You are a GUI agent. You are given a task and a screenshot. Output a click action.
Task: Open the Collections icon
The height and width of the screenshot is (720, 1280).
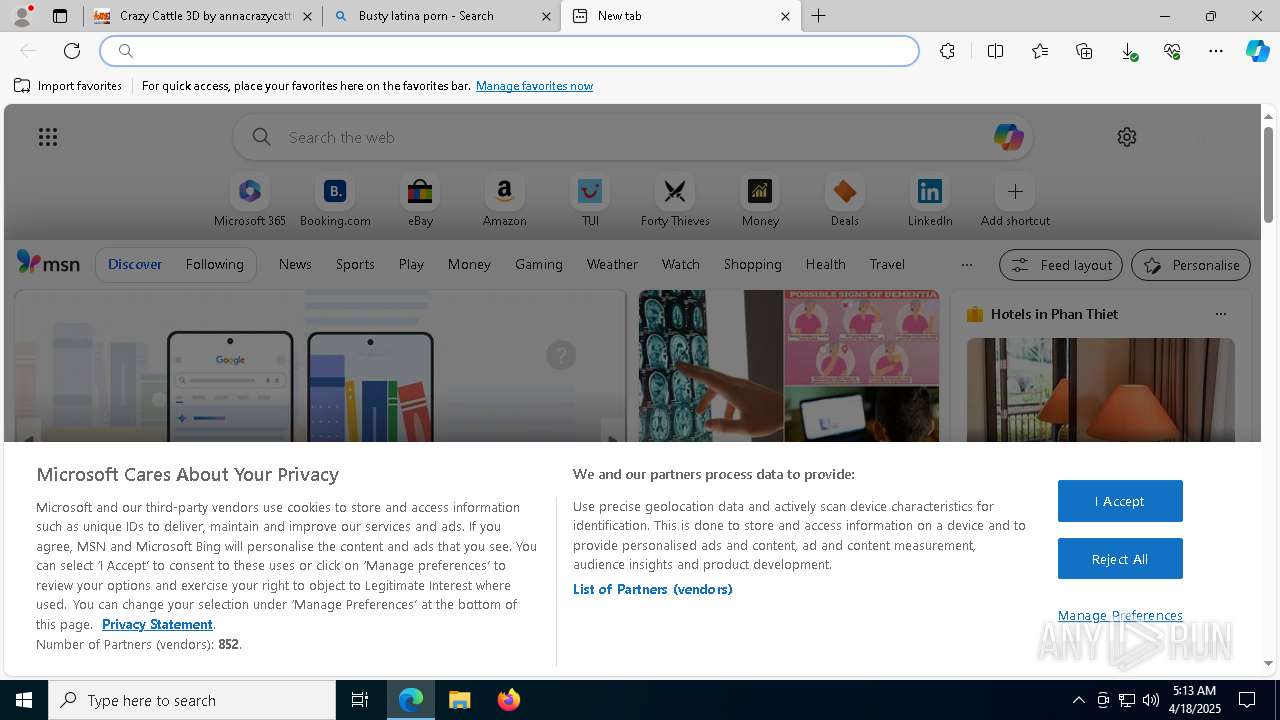point(1084,51)
